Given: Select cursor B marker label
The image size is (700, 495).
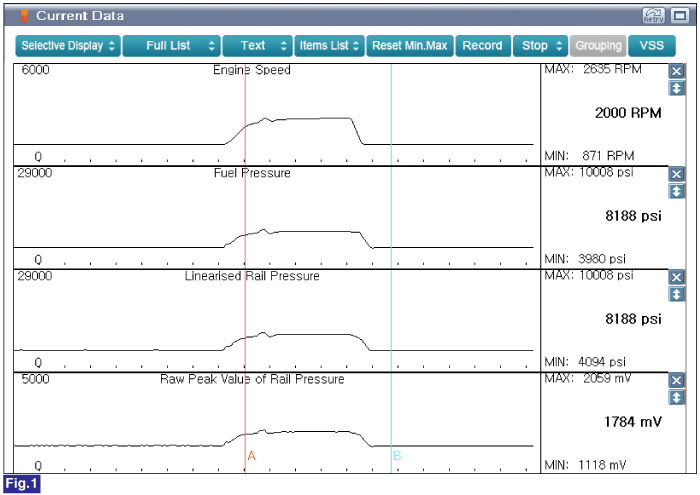Looking at the screenshot, I should 397,456.
